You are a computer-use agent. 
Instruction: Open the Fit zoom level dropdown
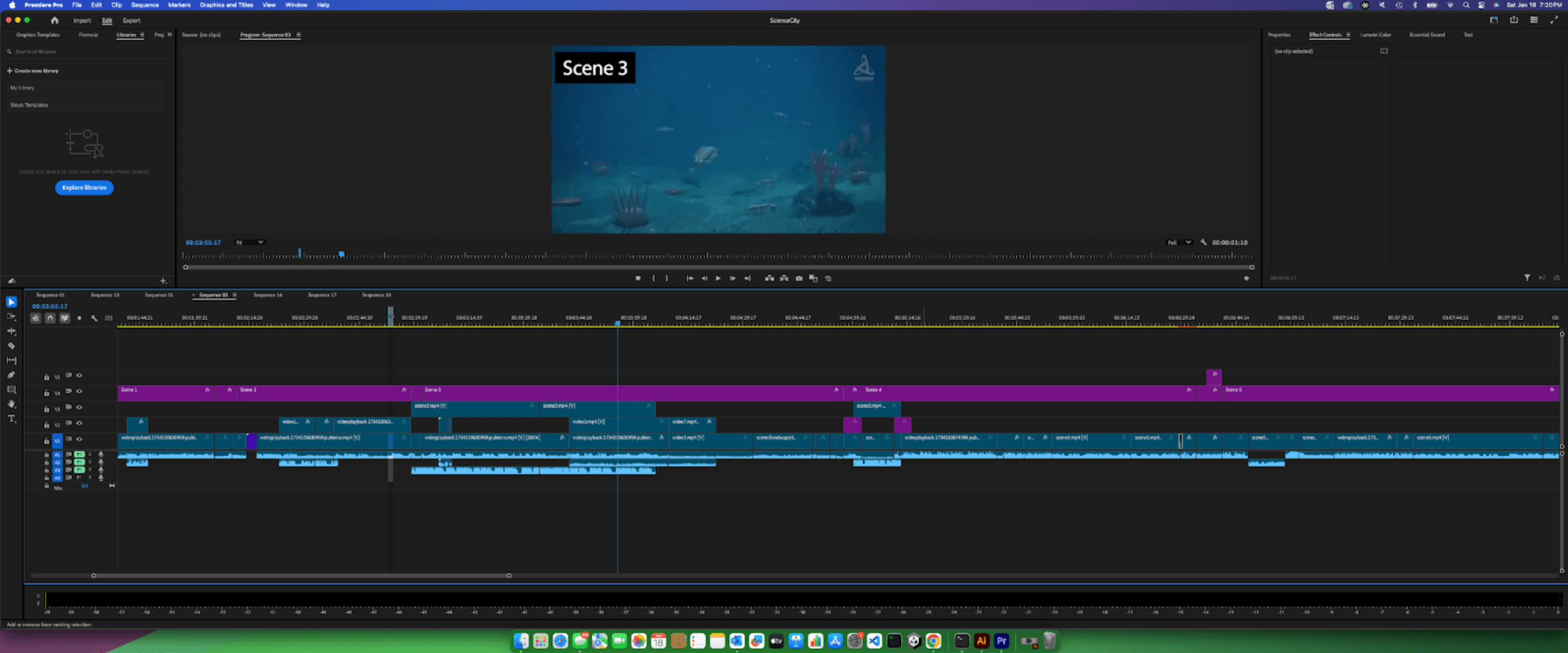(x=250, y=242)
